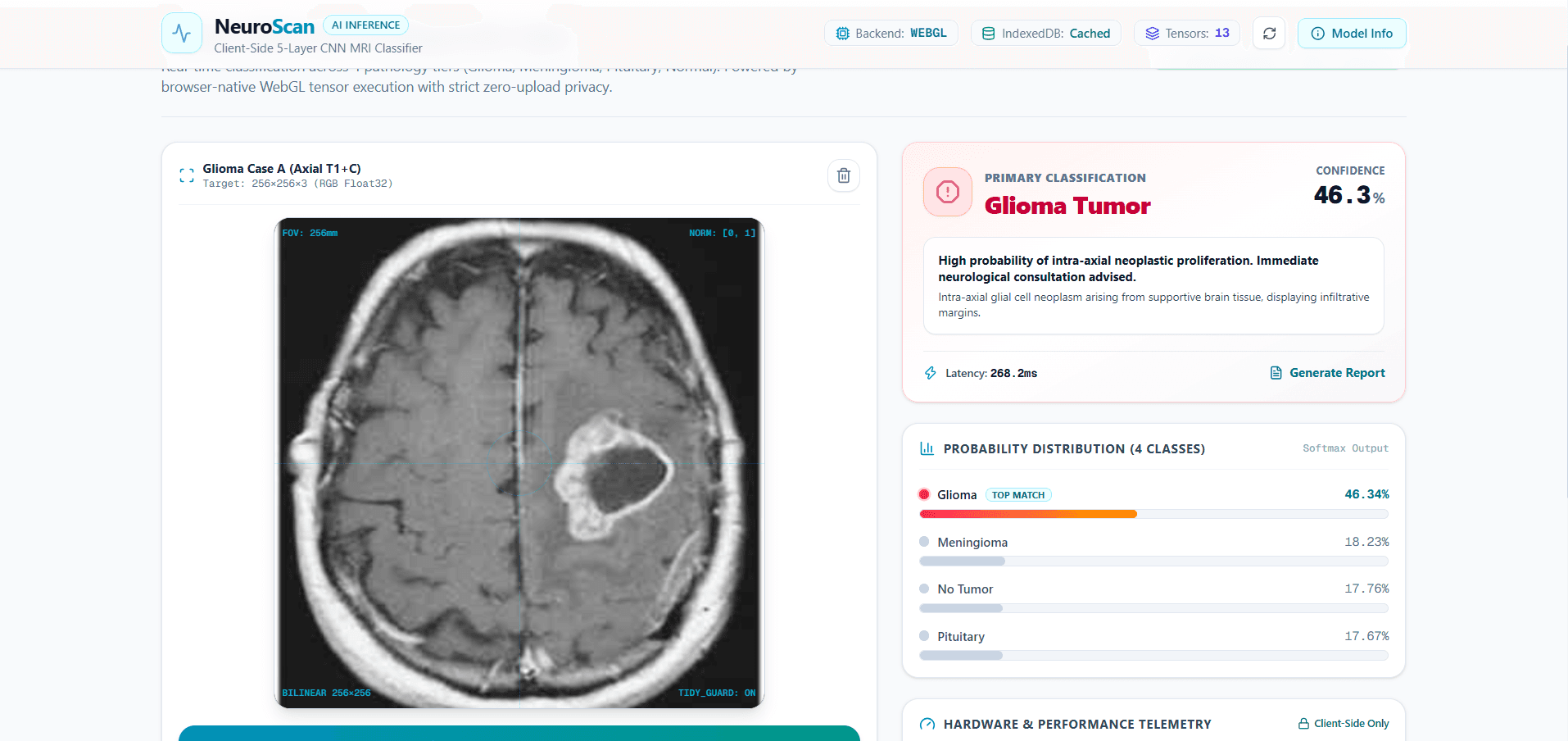Image resolution: width=1568 pixels, height=741 pixels.
Task: Click the Meningioma probability bar
Action: pos(1153,561)
